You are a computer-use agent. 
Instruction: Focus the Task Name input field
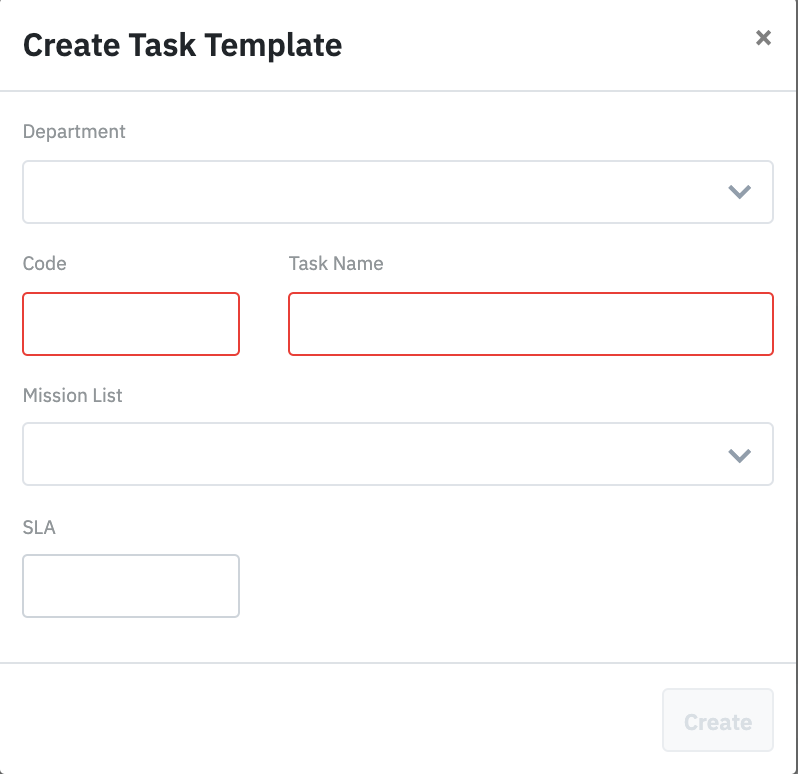530,324
